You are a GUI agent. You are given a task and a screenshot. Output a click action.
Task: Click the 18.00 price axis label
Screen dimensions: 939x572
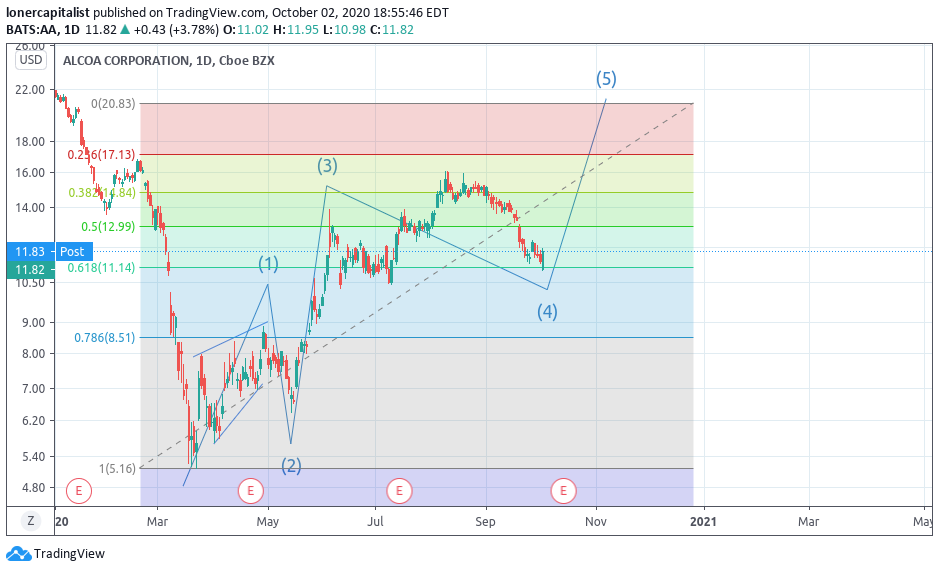pyautogui.click(x=30, y=142)
